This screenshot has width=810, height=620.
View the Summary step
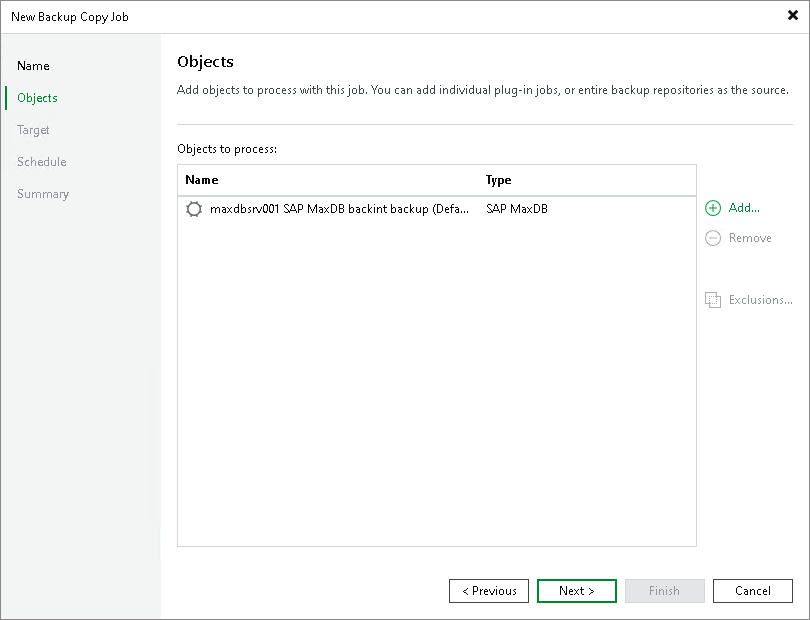42,193
